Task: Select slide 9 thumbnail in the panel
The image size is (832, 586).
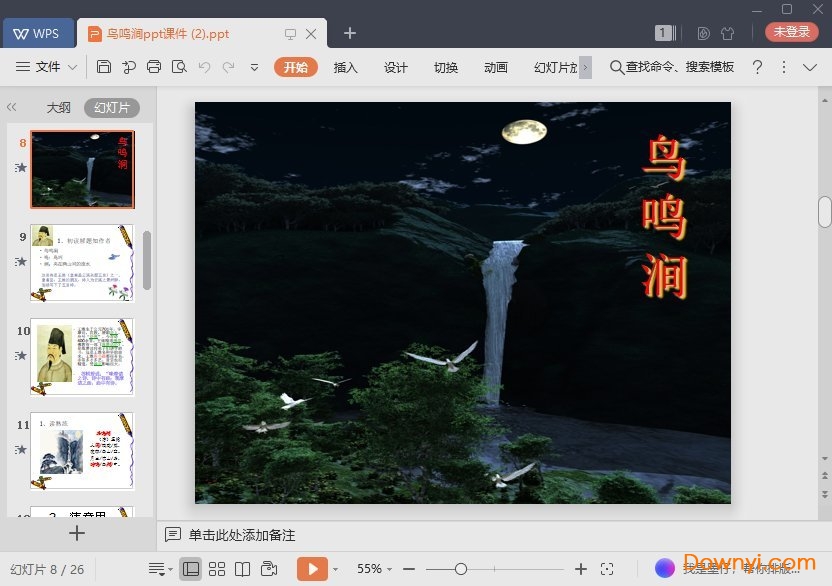Action: pos(82,263)
